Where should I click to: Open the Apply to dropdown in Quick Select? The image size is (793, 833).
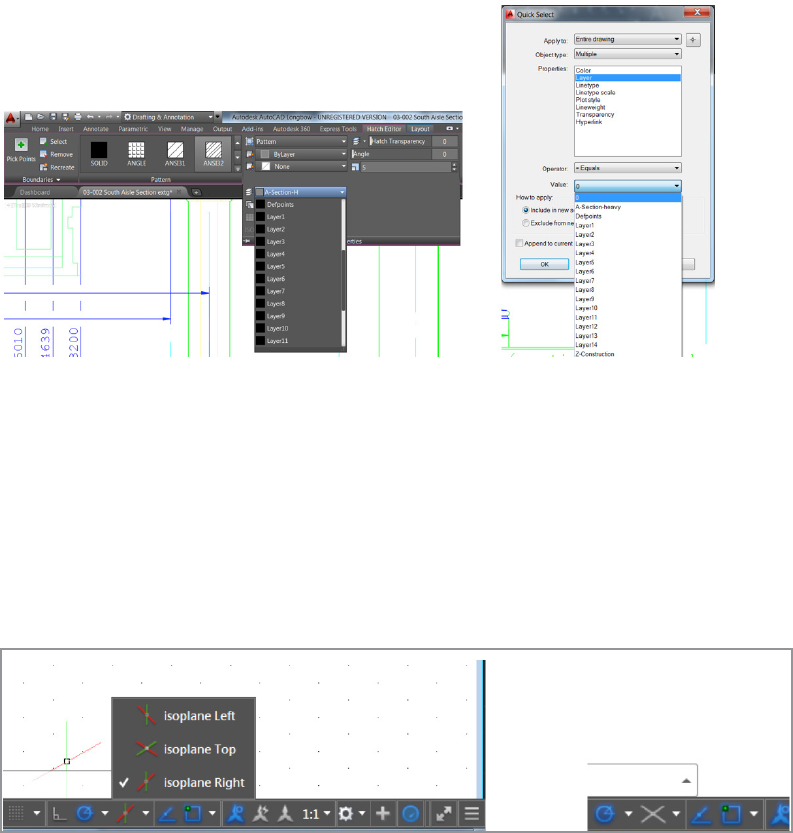627,39
